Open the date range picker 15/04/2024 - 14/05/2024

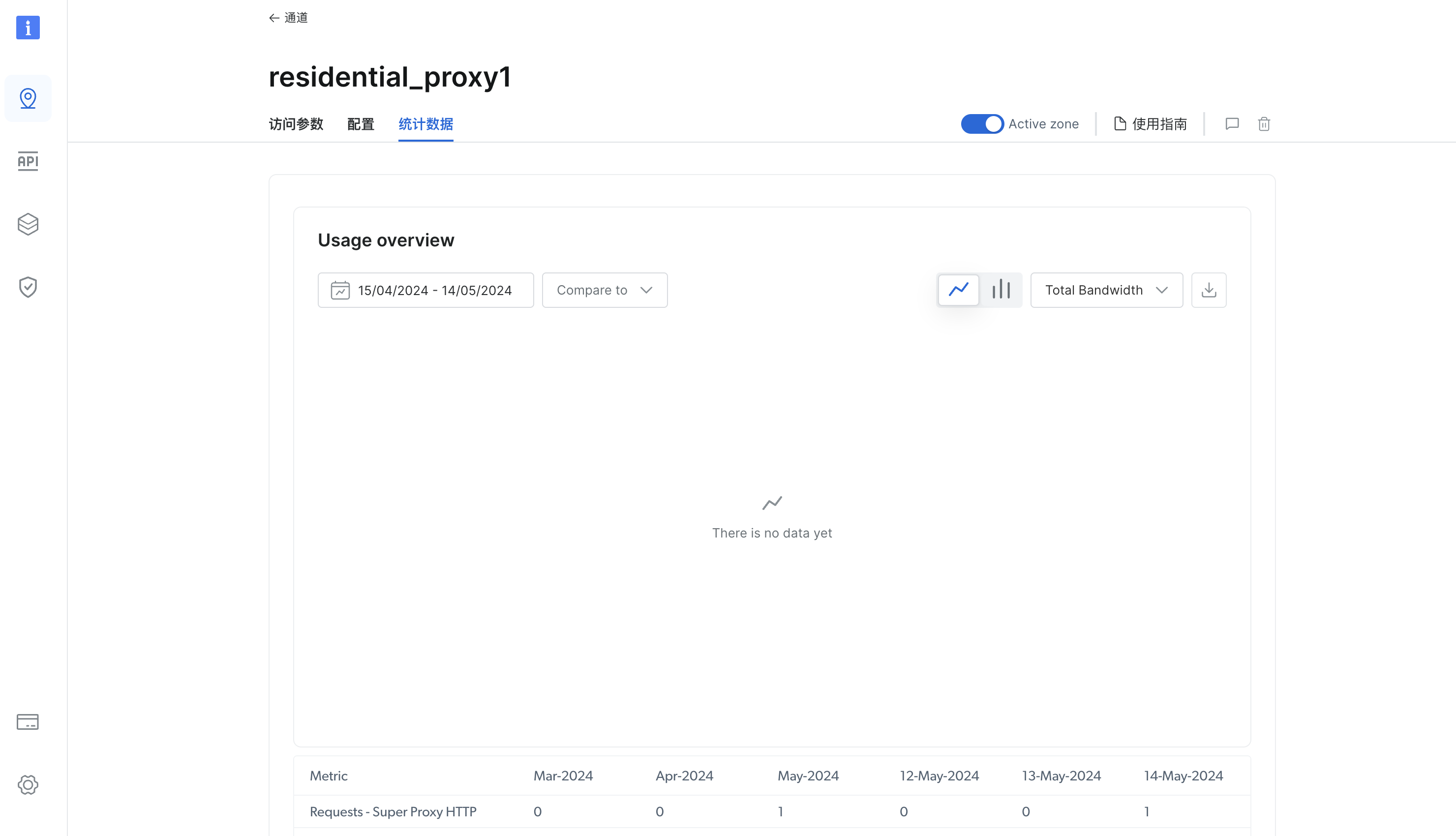(x=425, y=290)
